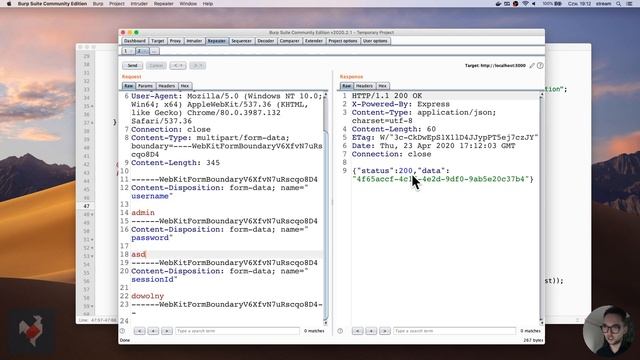Open the Burp menu in menu bar

coord(98,4)
